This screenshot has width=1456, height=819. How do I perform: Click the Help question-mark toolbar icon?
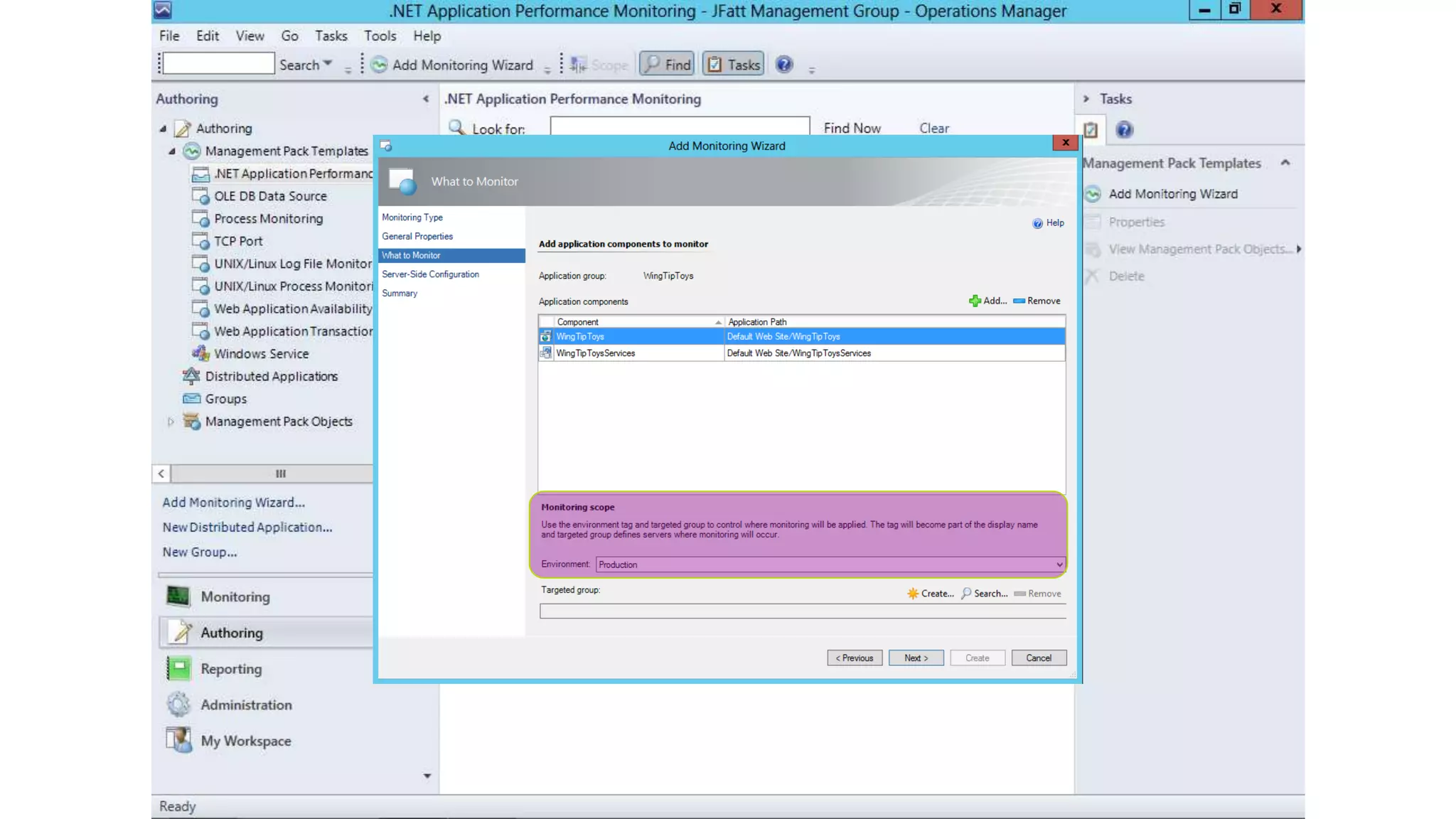783,65
